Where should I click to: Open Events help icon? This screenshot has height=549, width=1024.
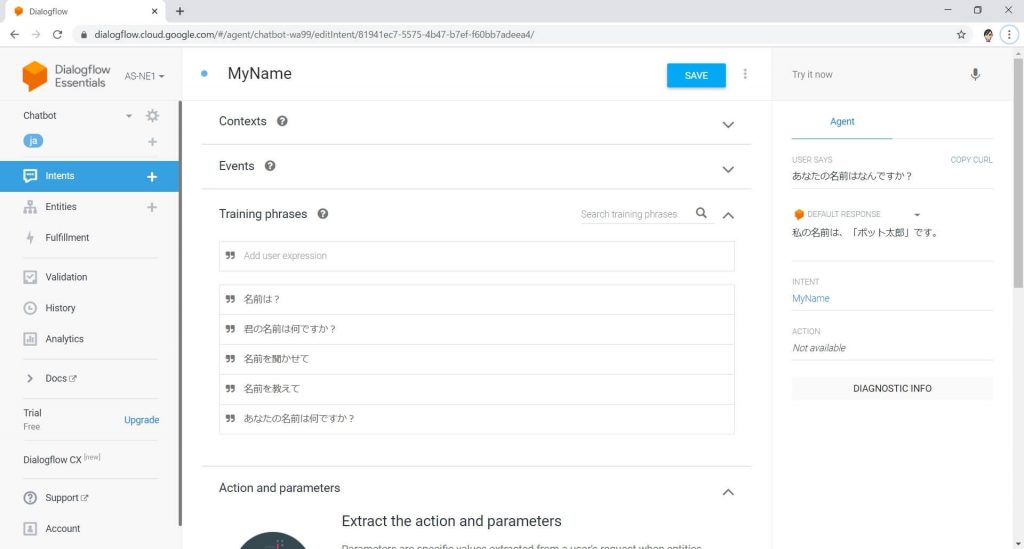(270, 166)
